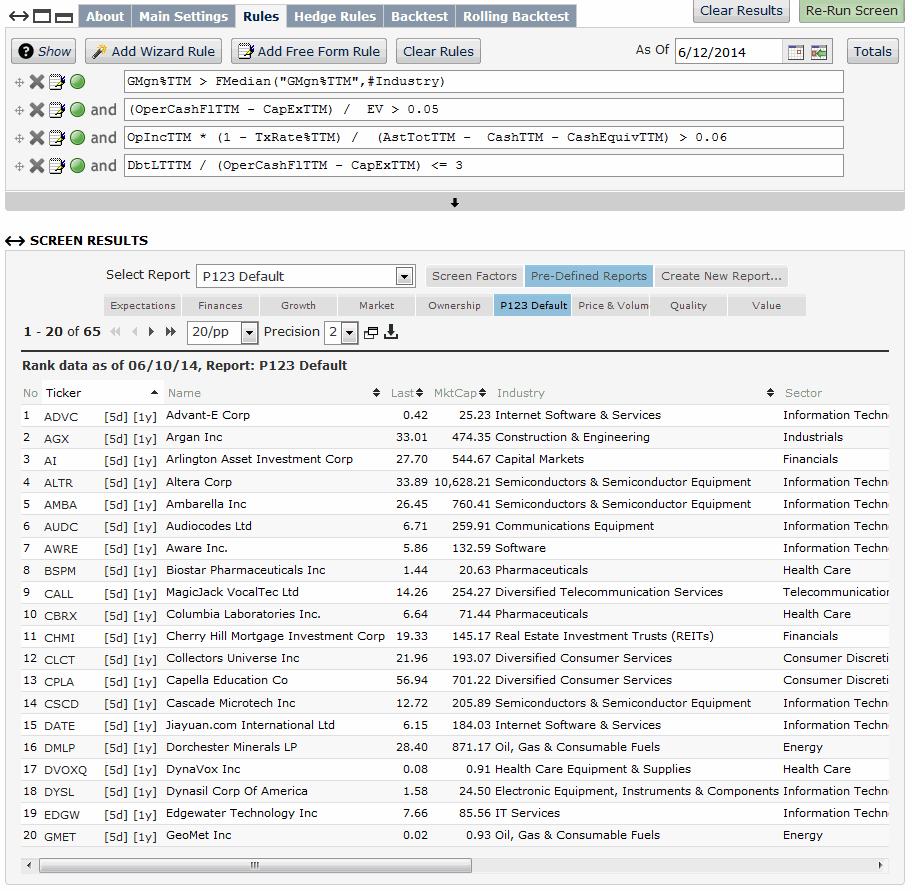Screen dimensions: 912x891
Task: Click the move handle of the GMgn%TTM rule
Action: (x=19, y=83)
